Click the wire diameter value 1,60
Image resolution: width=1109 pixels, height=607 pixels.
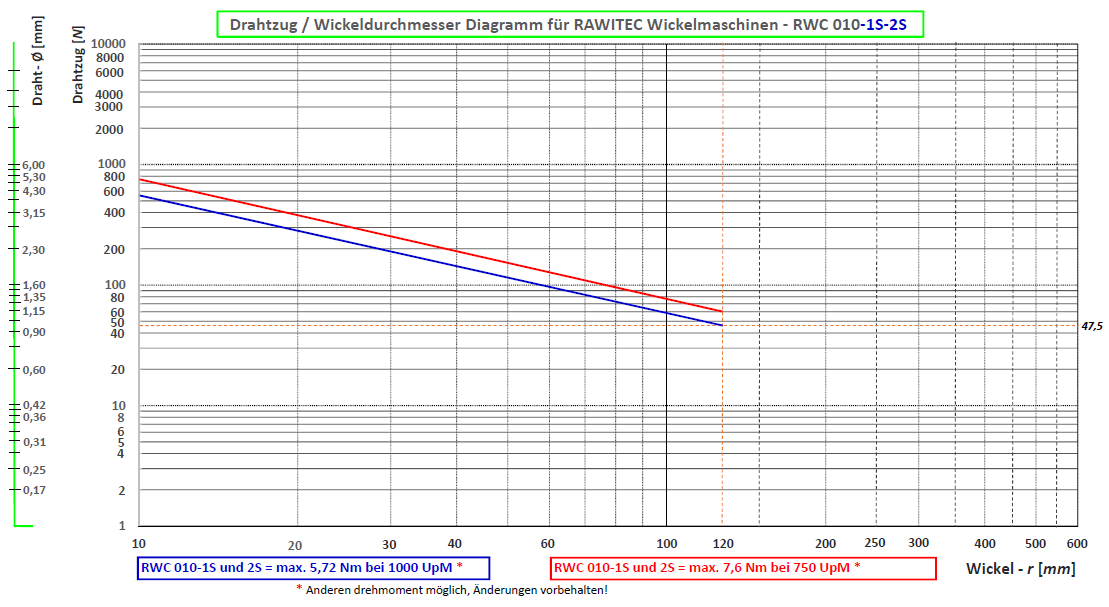click(x=33, y=285)
